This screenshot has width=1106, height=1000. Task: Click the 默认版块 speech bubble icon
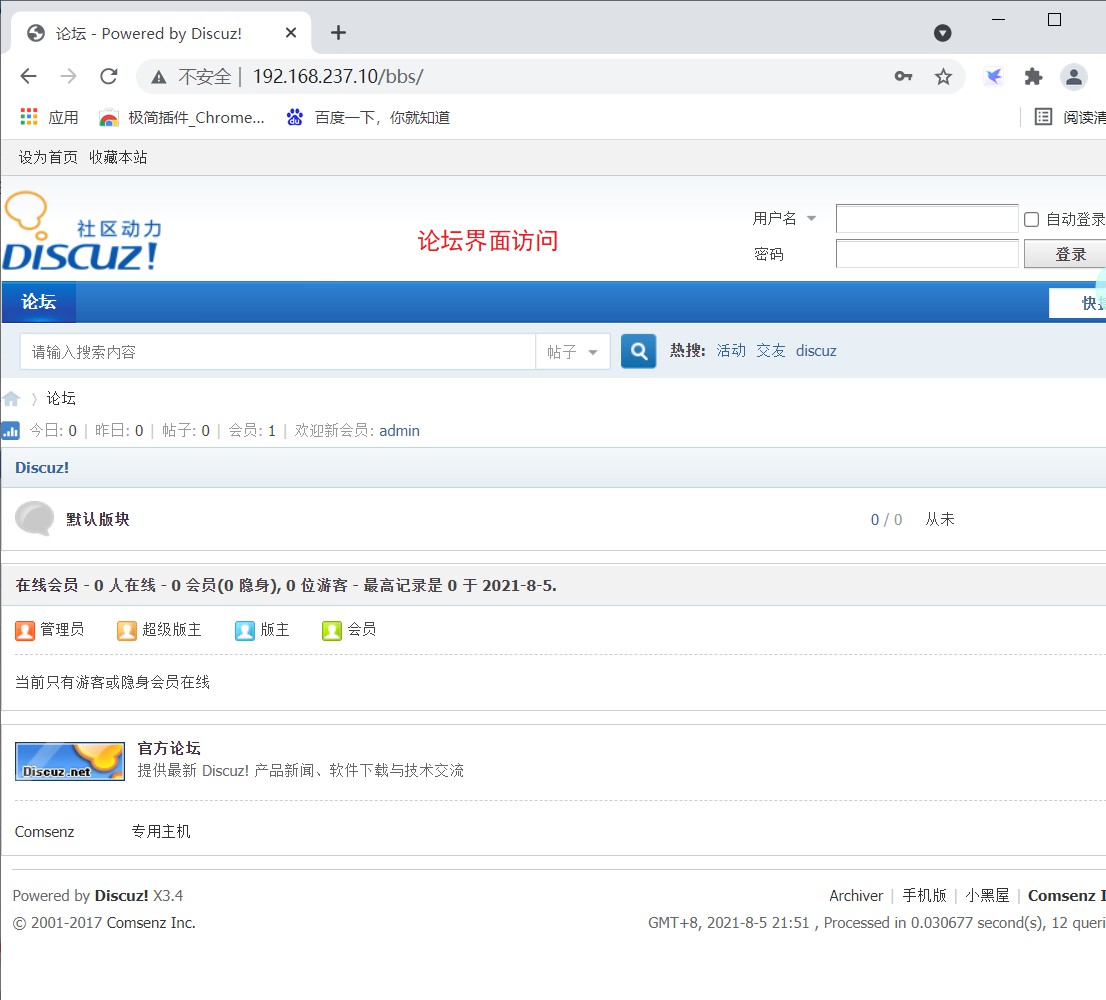[35, 519]
